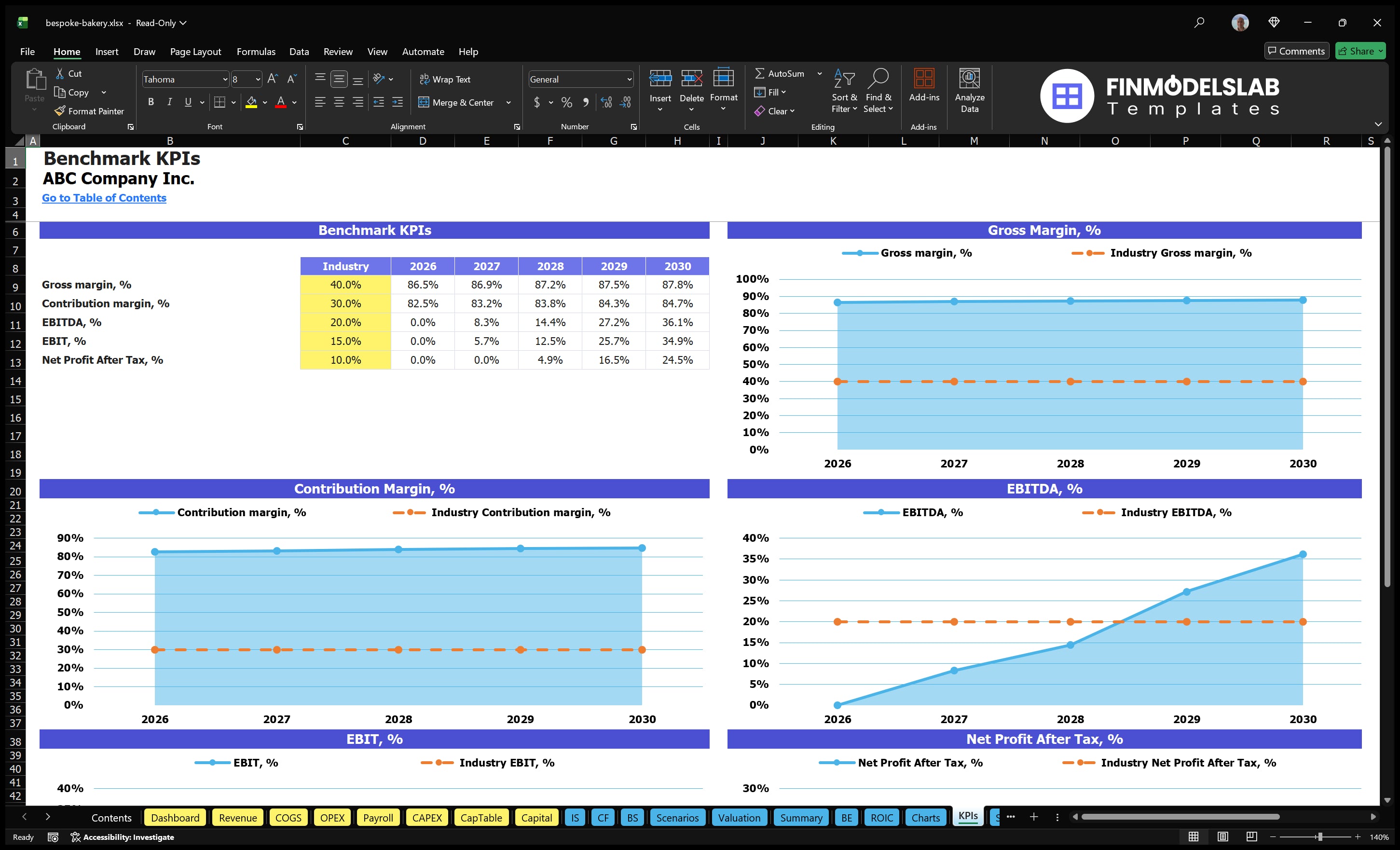Enable bold formatting
1400x850 pixels.
[151, 102]
